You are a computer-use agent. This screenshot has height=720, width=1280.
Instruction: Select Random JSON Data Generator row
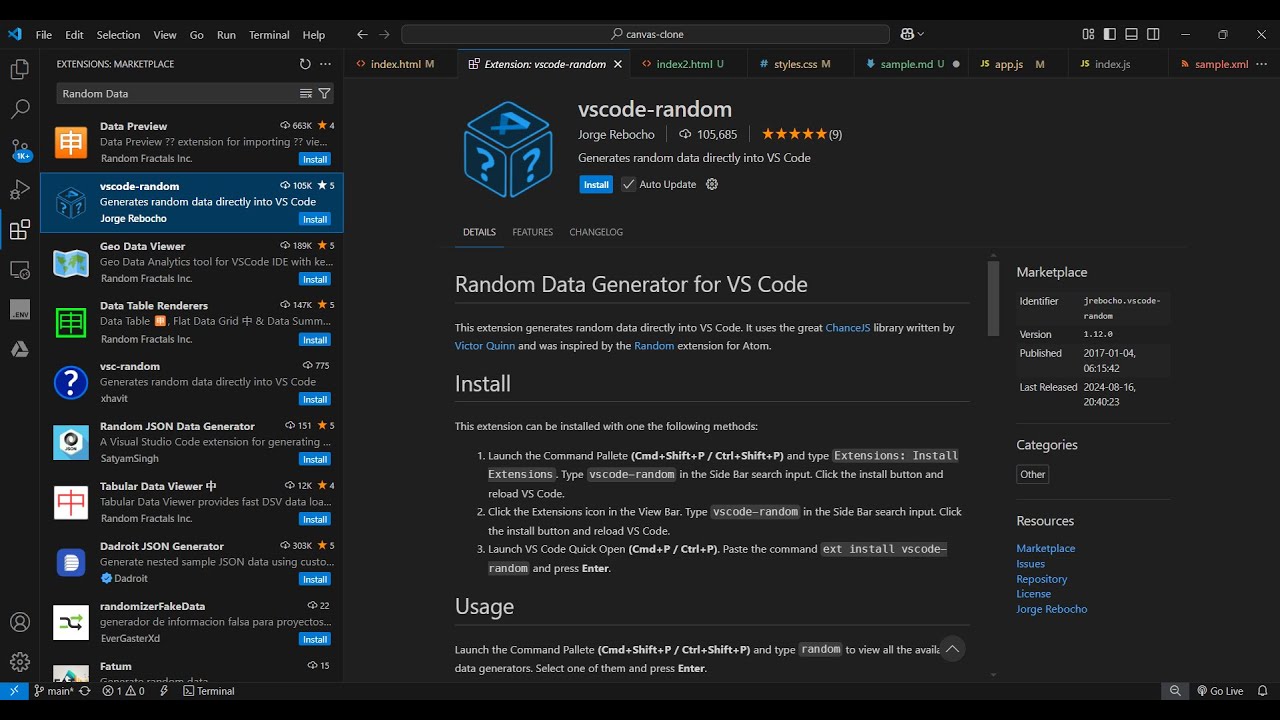pyautogui.click(x=192, y=442)
